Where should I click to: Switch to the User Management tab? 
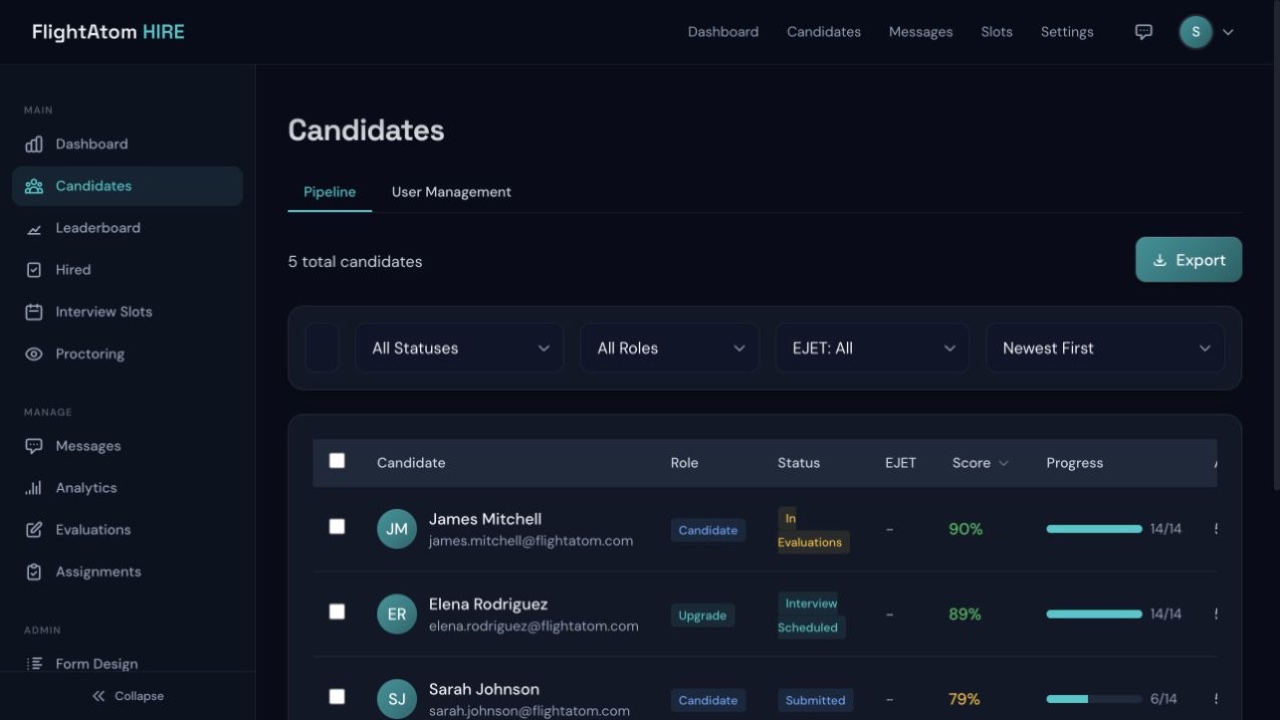[451, 192]
